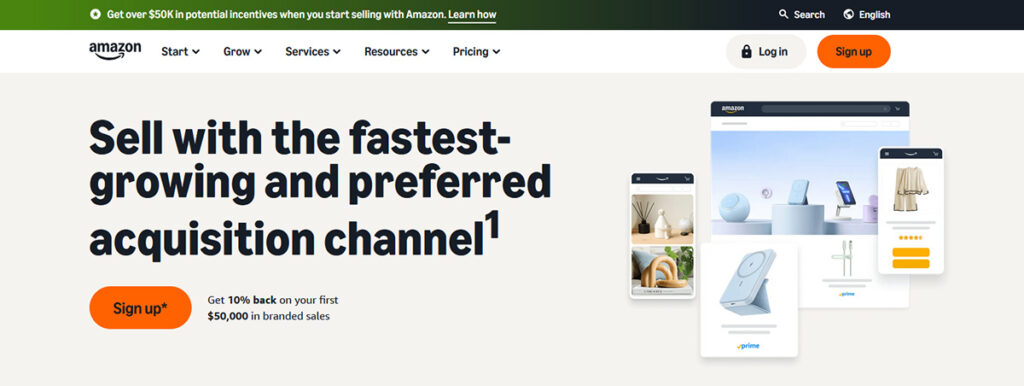Click the home decor phone mockup
The image size is (1024, 386).
click(x=662, y=236)
